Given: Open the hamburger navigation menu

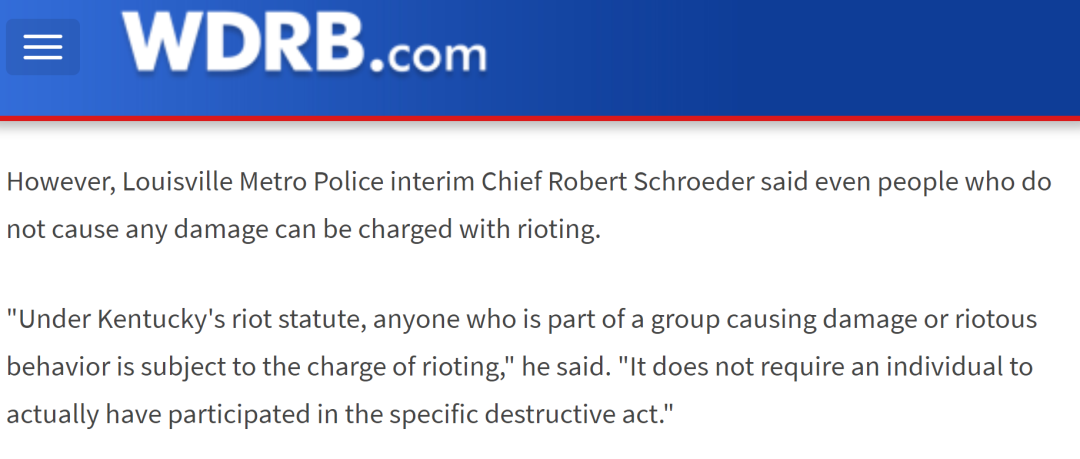Looking at the screenshot, I should (x=43, y=47).
